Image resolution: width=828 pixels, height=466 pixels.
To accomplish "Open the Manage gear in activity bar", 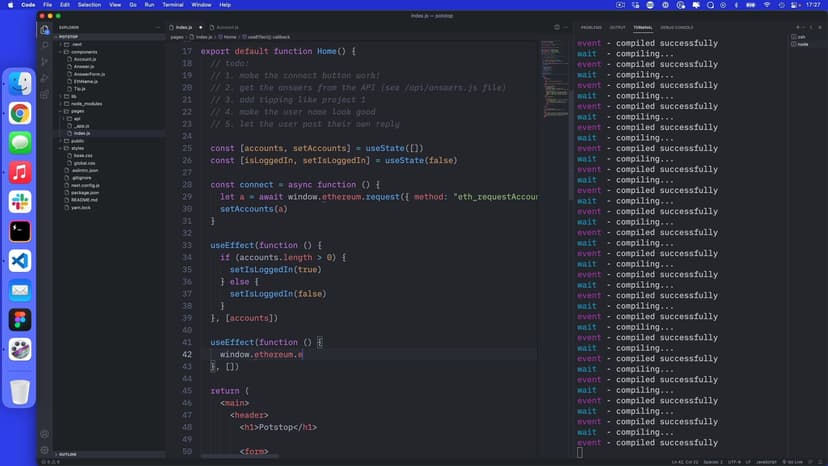I will (x=45, y=449).
